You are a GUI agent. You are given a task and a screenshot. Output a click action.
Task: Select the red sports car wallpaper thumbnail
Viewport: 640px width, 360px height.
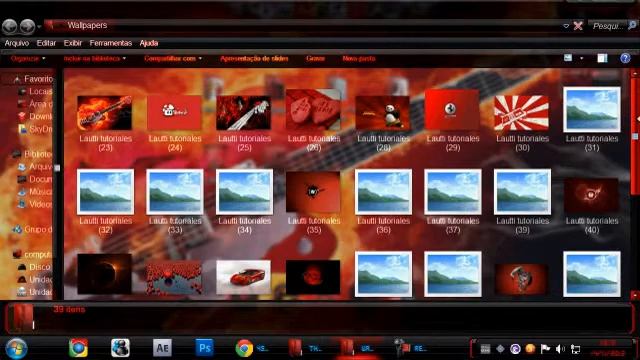click(x=244, y=277)
